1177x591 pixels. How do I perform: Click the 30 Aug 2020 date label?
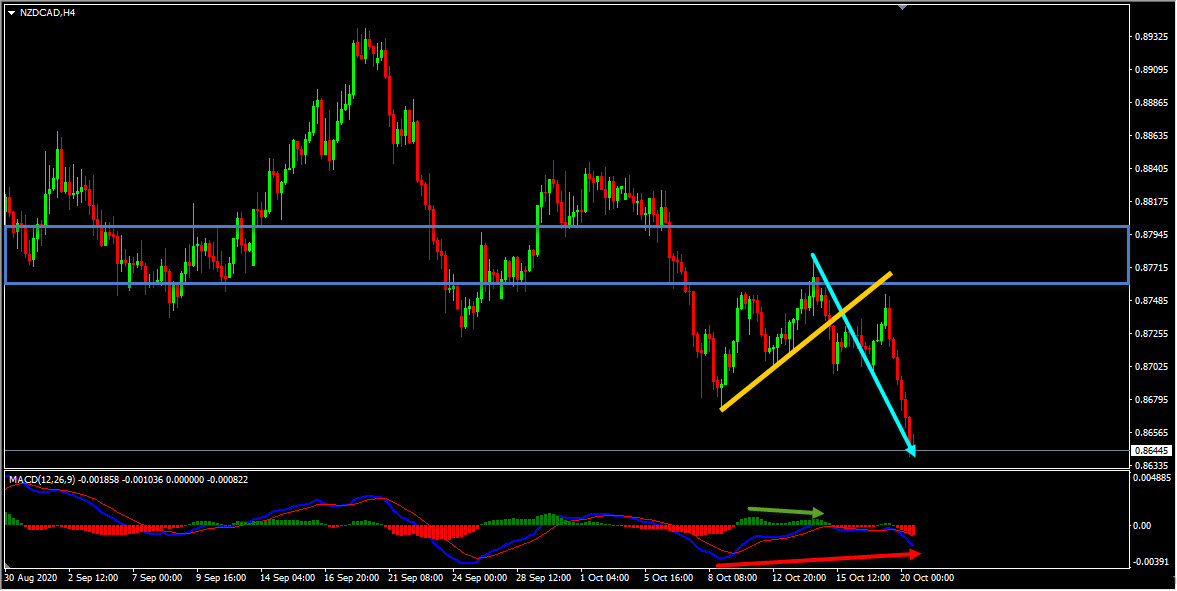(x=29, y=579)
